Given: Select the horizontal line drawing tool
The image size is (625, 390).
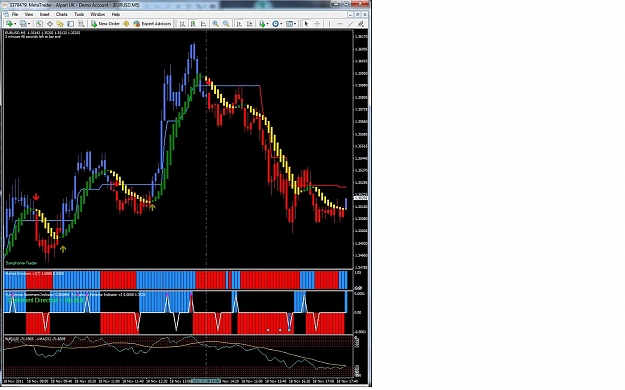Looking at the screenshot, I should tap(340, 24).
